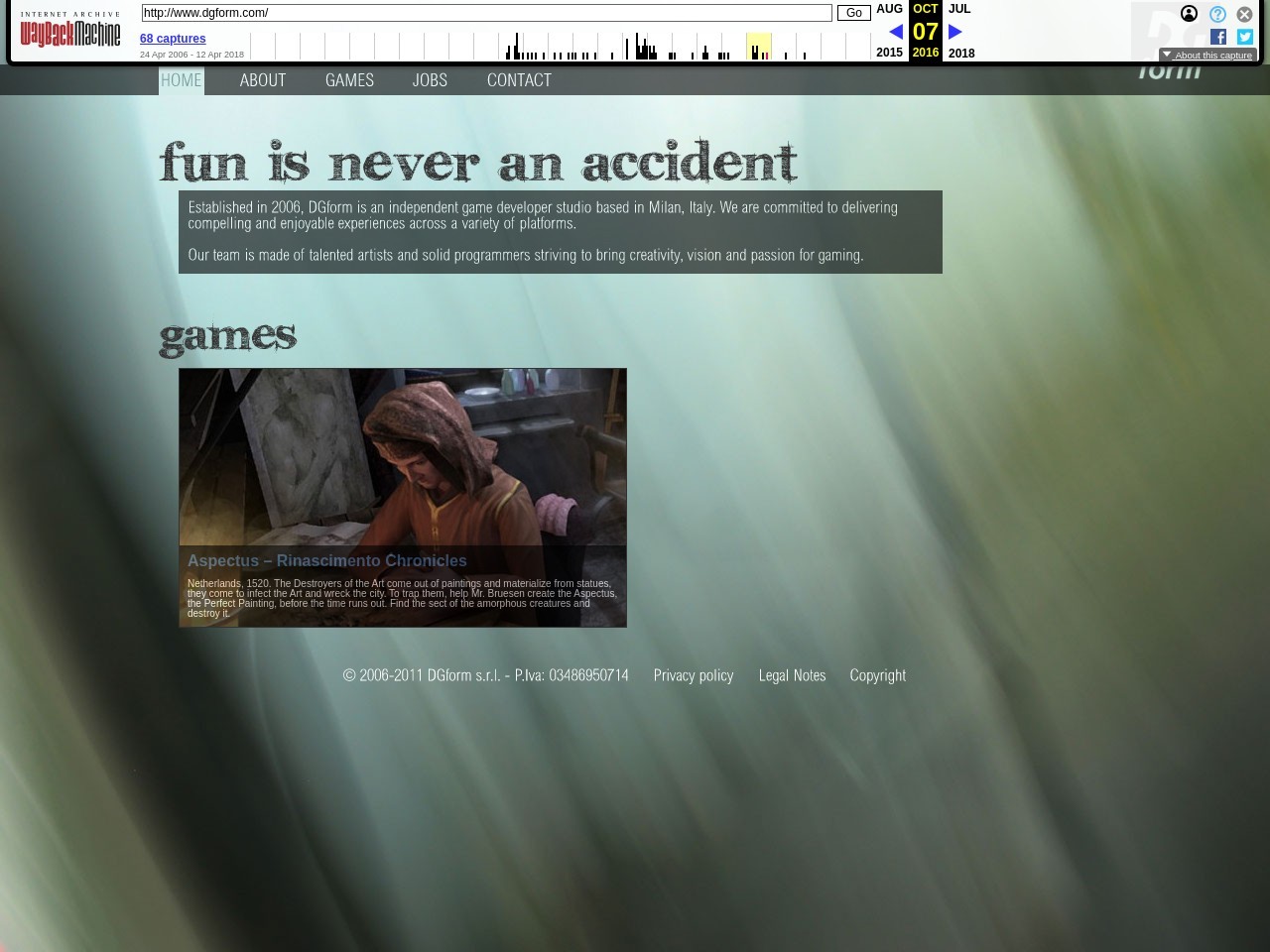Go to previous capture arrow

[x=895, y=32]
